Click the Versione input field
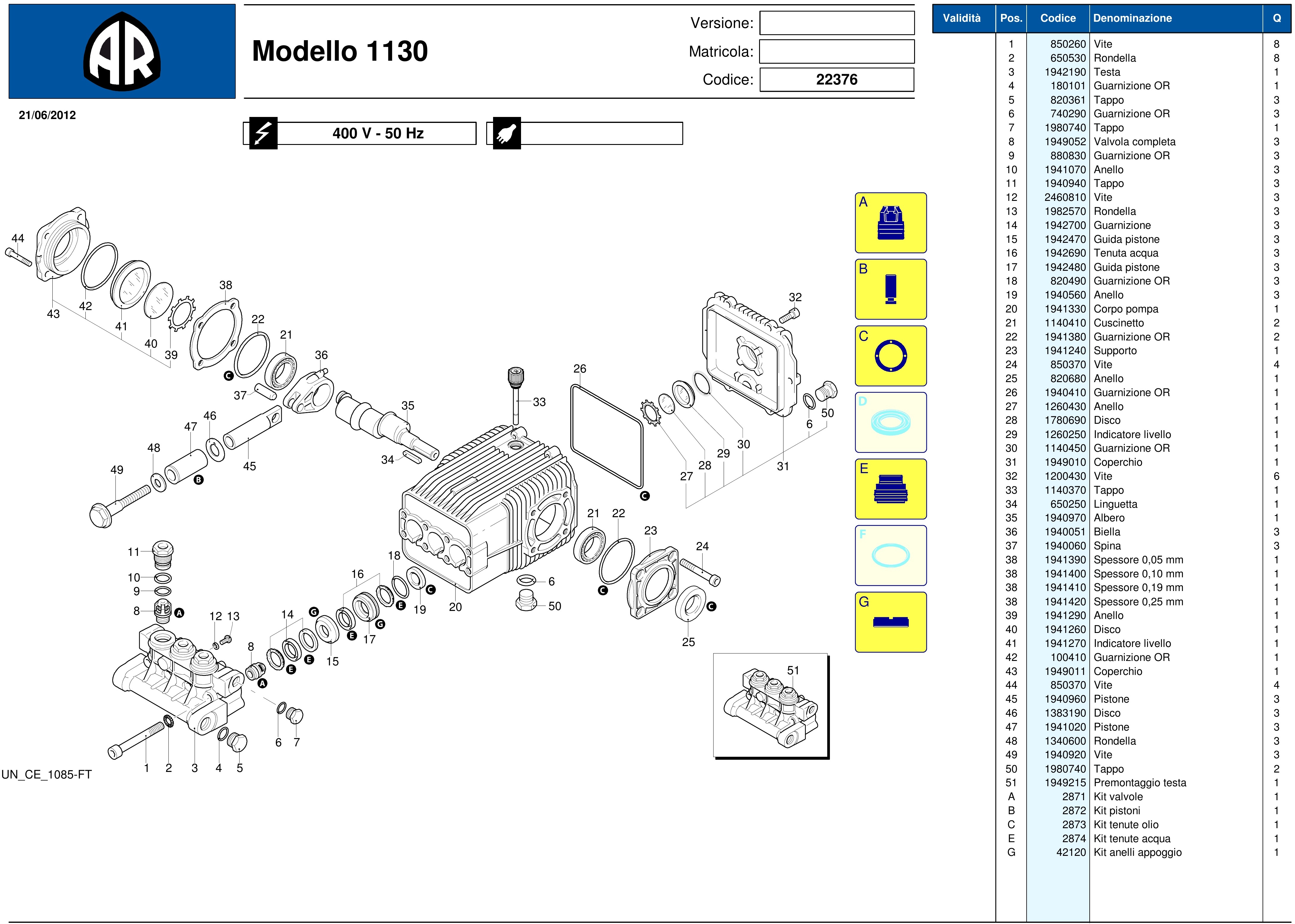The image size is (1295, 924). click(x=836, y=23)
